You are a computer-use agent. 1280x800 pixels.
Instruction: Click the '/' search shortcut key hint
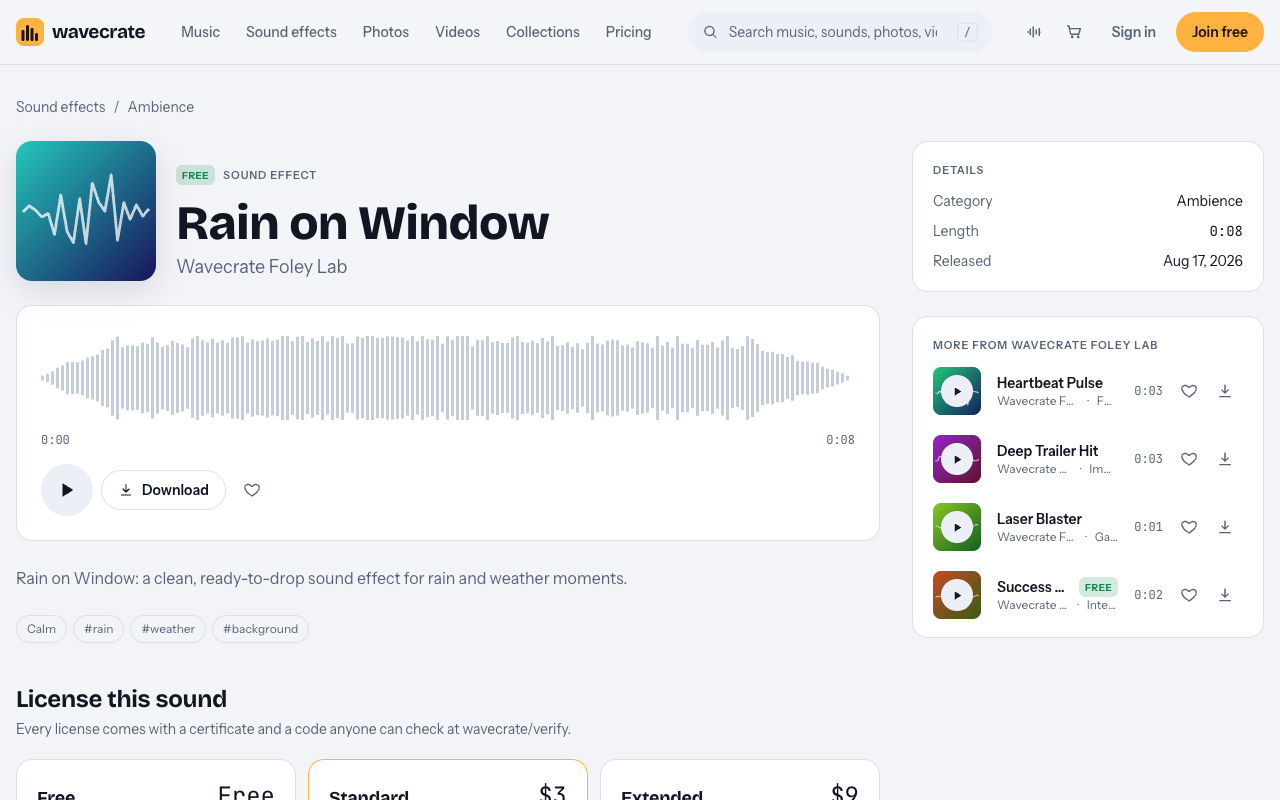coord(967,32)
